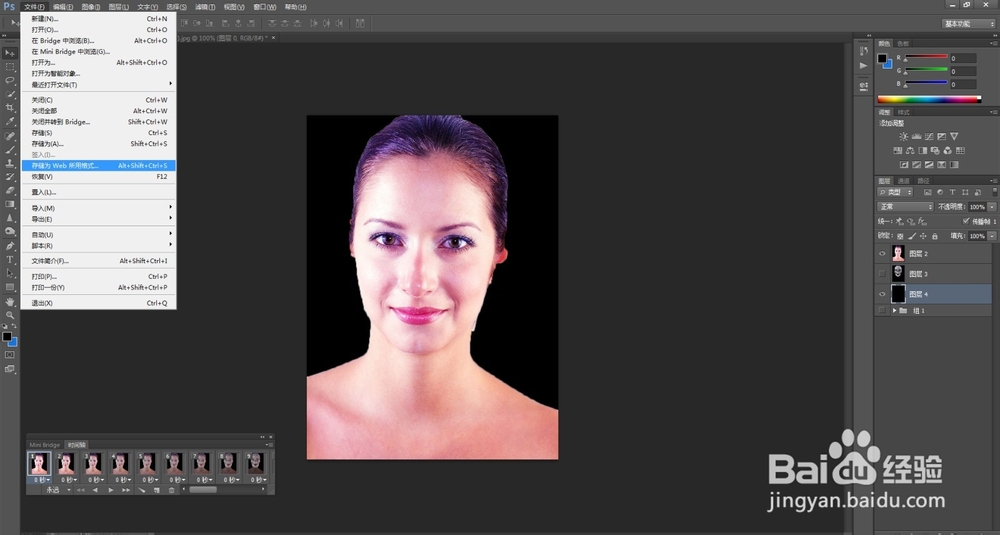
Task: Open the layer filter 类型 dropdown
Action: 895,192
